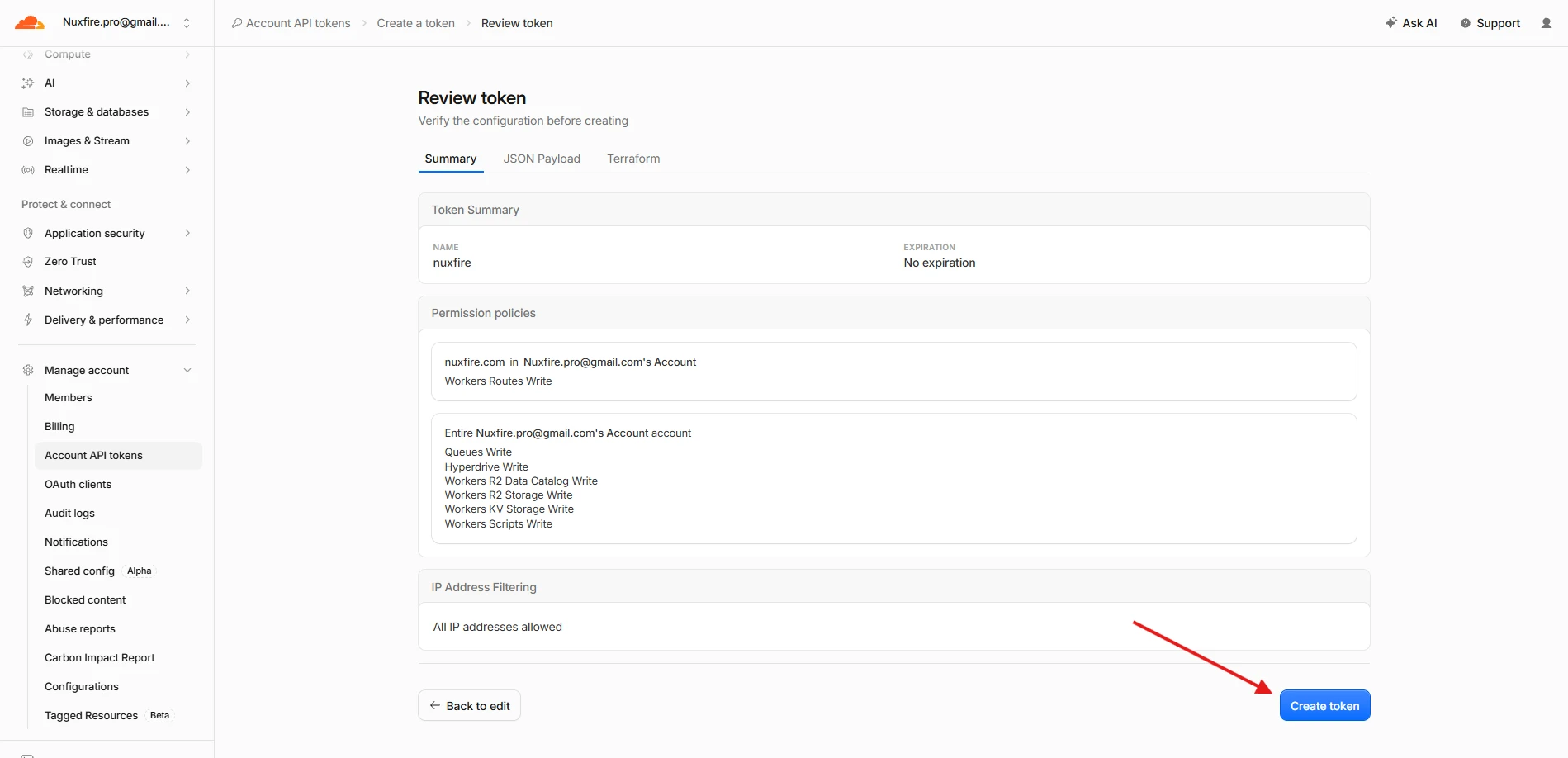
Task: Go to Account API tokens breadcrumb
Action: click(298, 23)
